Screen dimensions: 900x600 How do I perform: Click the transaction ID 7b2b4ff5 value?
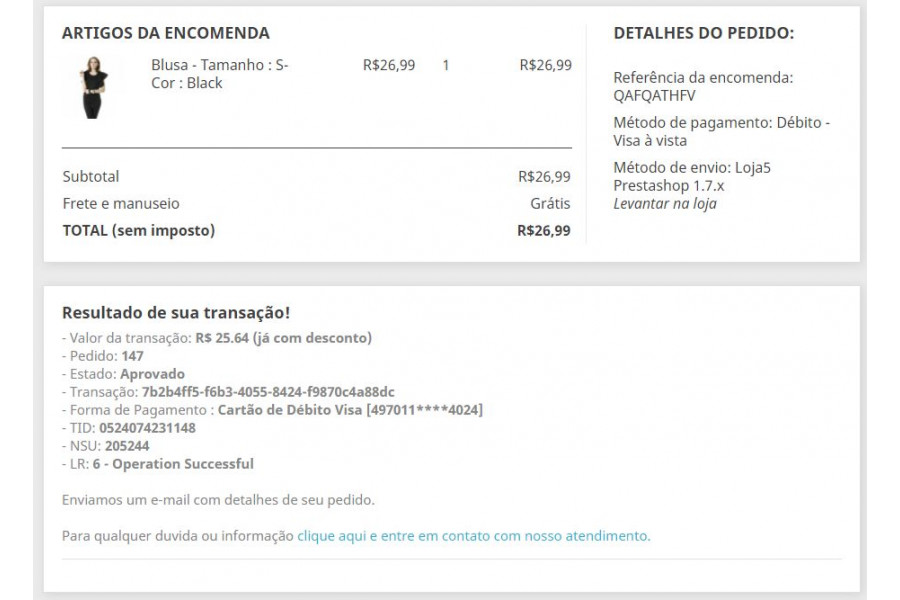click(268, 392)
